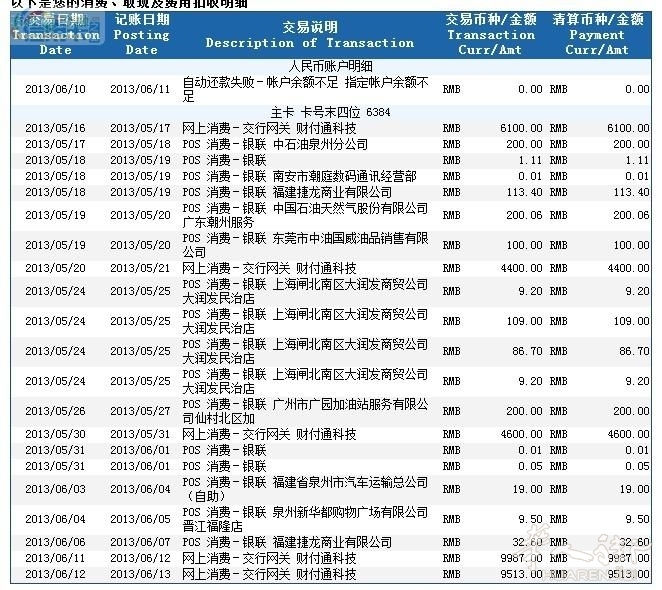
Task: Click the 东莞市中油国威油品销售 description
Action: coord(305,245)
